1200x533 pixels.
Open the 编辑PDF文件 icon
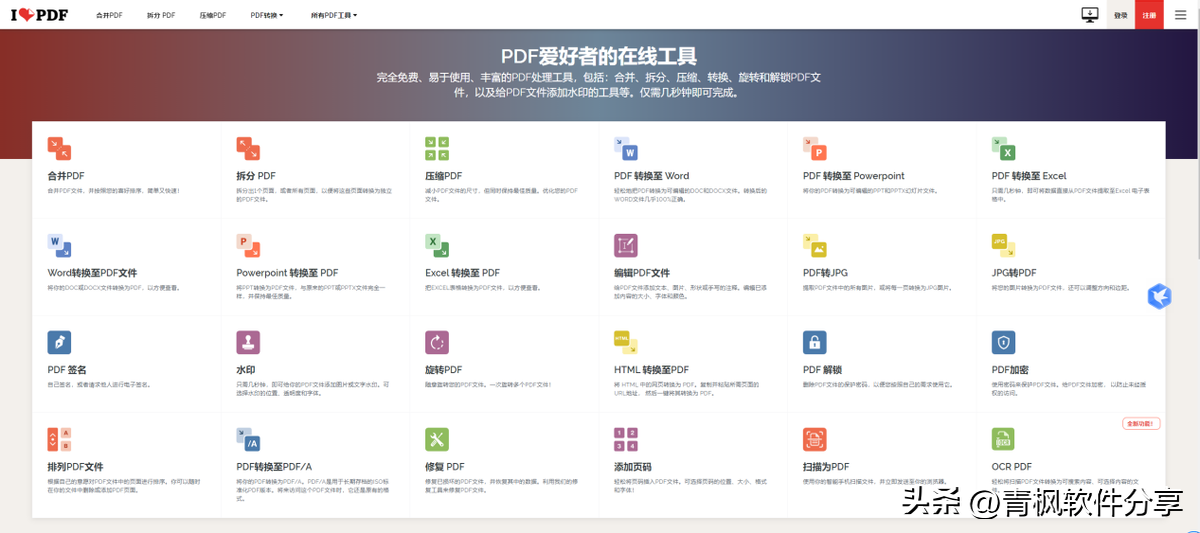pyautogui.click(x=626, y=245)
